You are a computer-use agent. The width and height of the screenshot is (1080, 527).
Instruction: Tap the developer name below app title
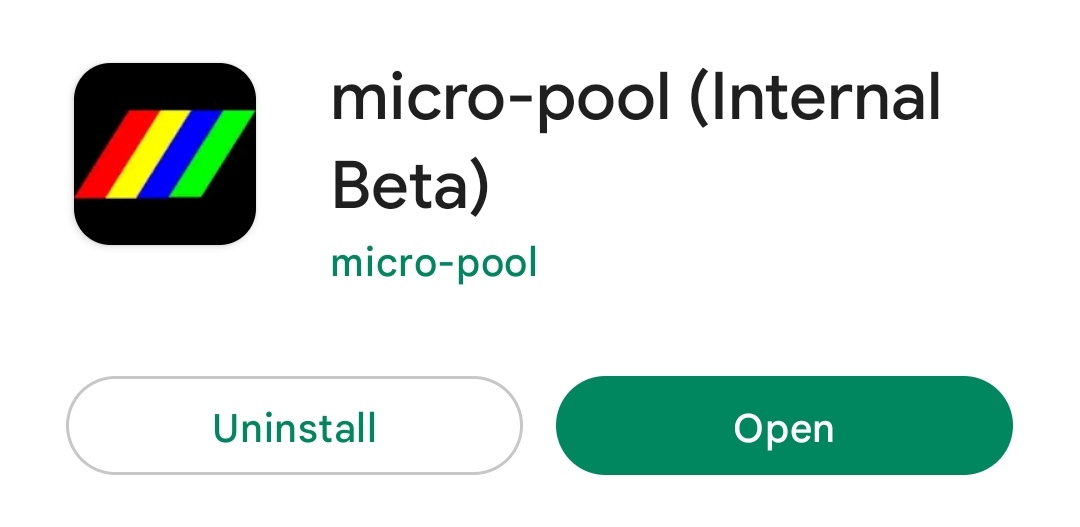click(434, 263)
